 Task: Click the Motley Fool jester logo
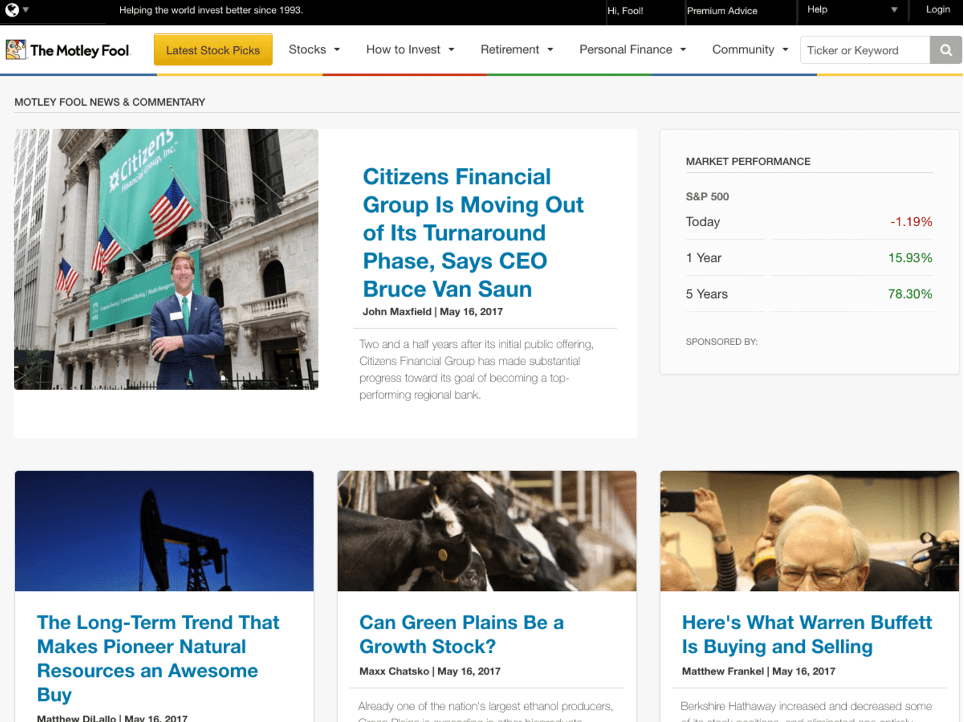(16, 50)
